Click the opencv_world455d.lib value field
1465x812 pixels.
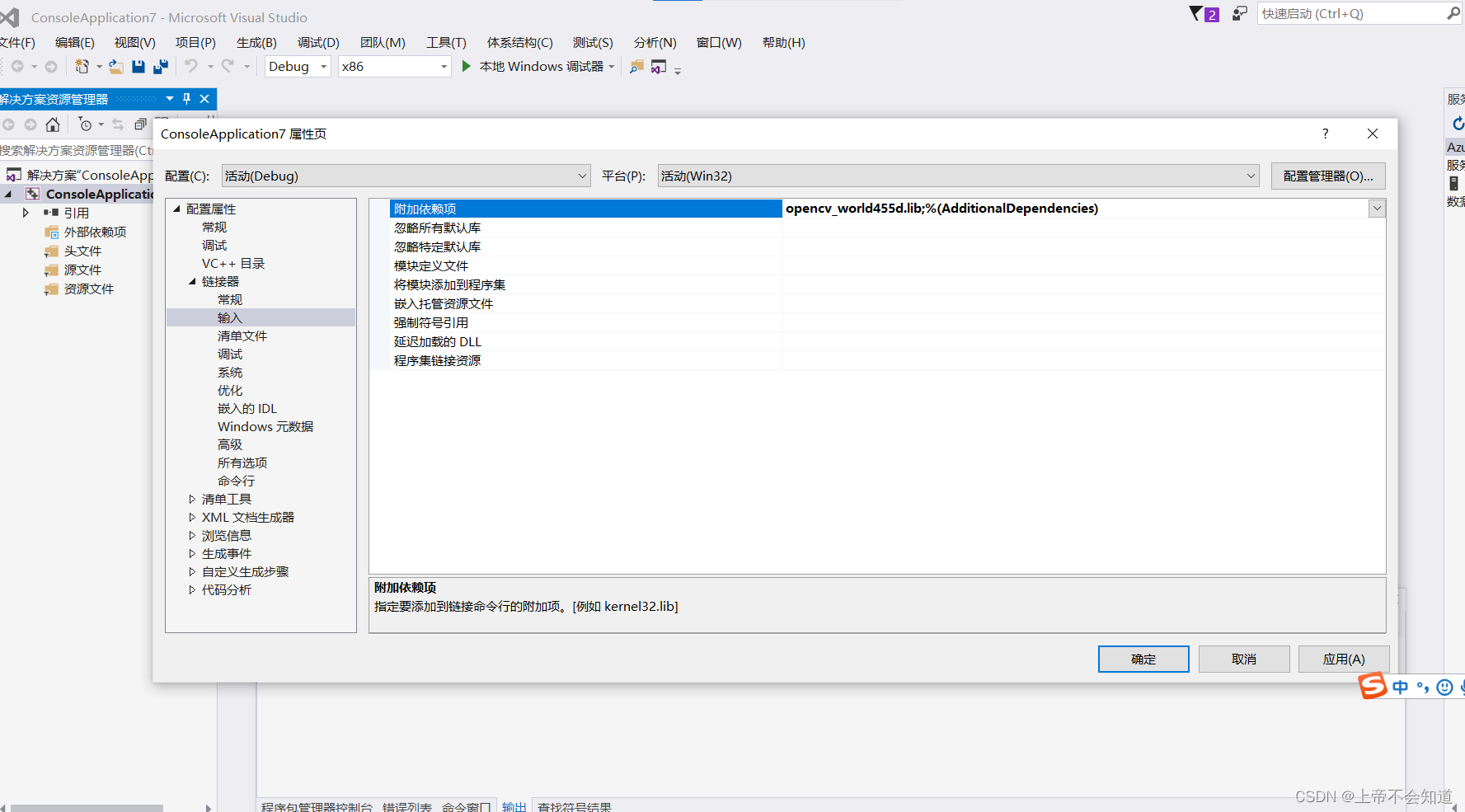coord(1075,209)
